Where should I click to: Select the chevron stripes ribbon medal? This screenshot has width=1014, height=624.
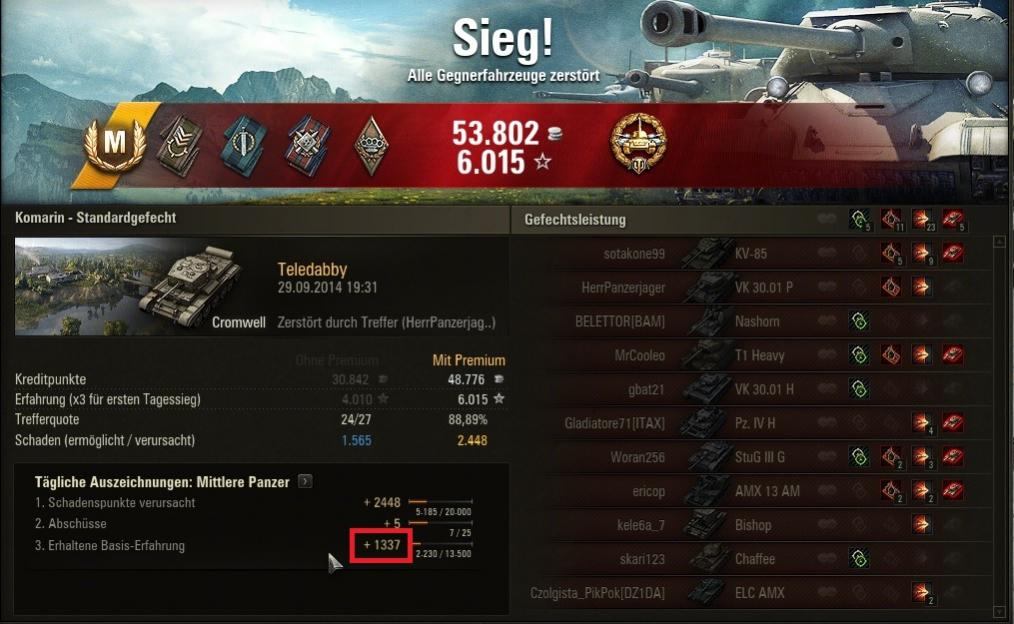[180, 146]
